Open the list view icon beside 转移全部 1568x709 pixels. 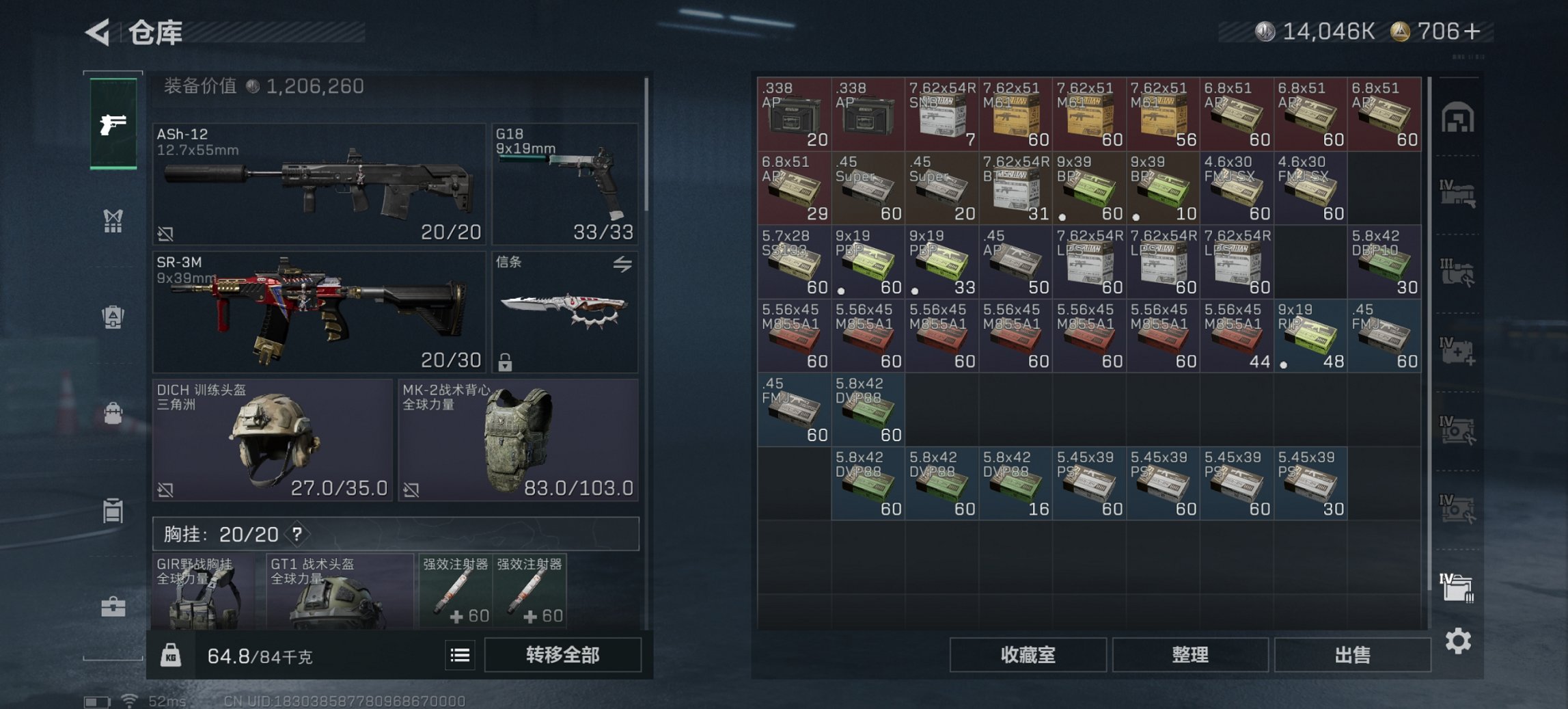tap(460, 655)
